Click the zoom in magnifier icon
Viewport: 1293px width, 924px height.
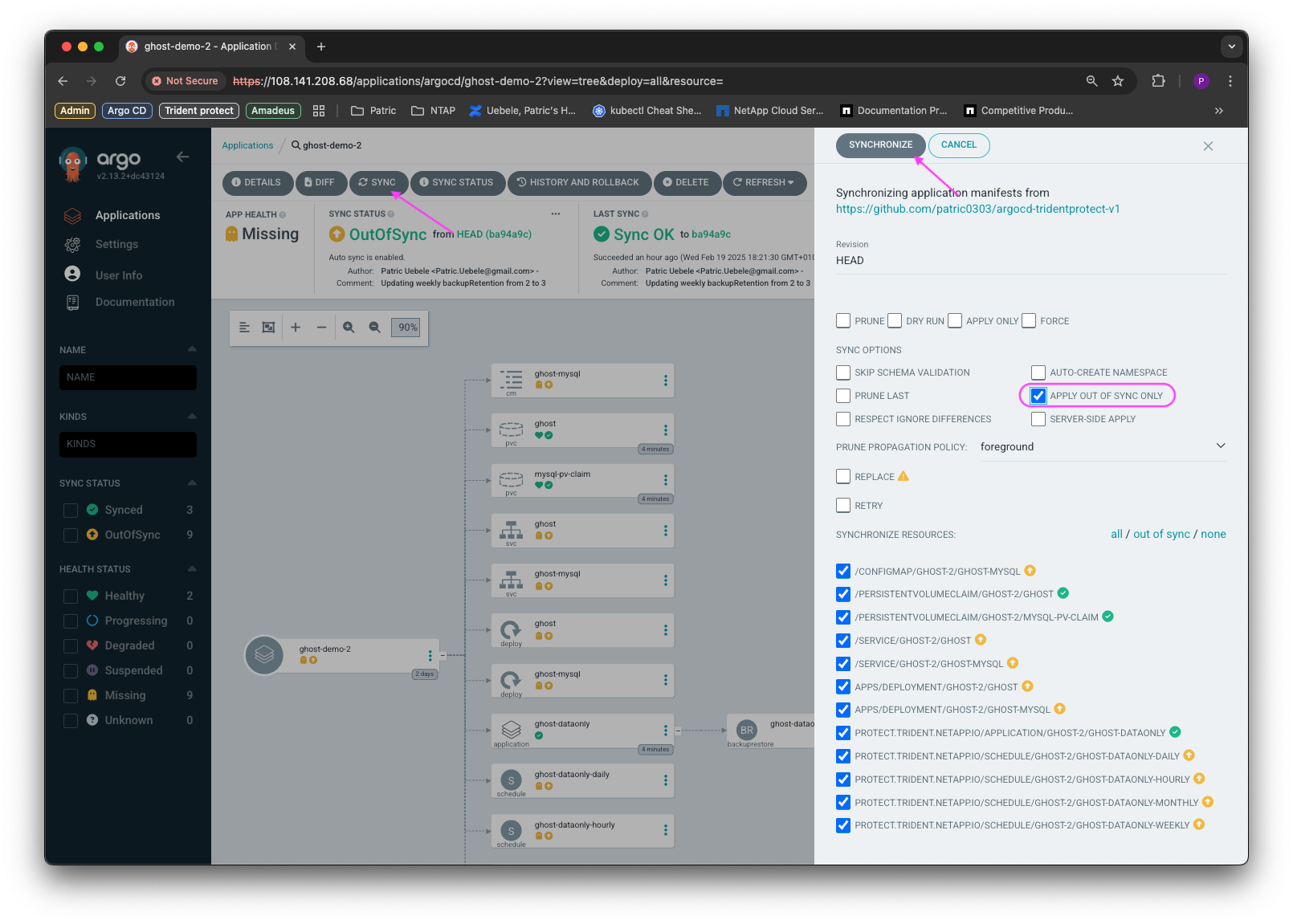point(349,327)
